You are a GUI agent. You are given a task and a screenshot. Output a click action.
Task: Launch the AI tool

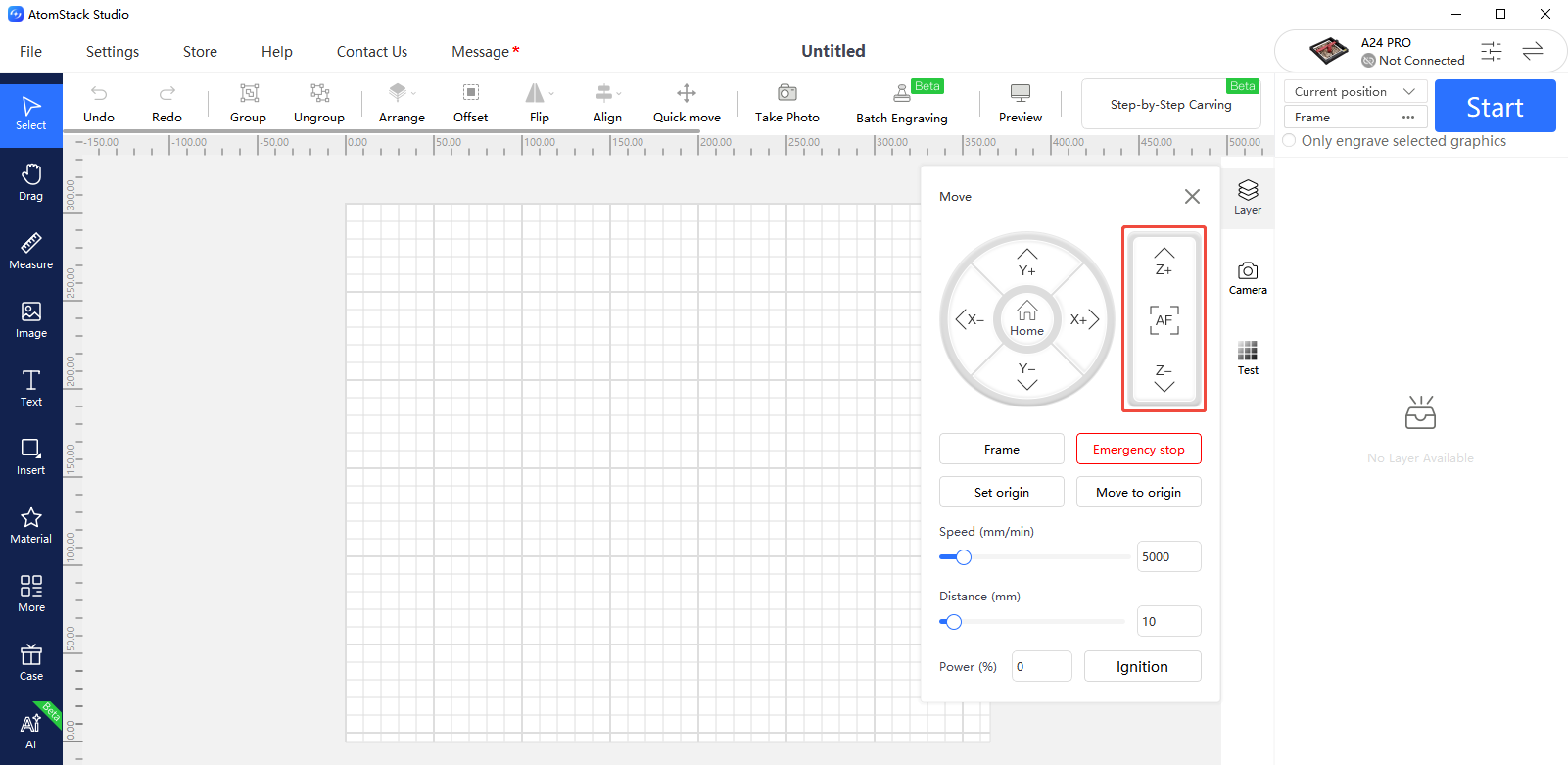tap(31, 731)
